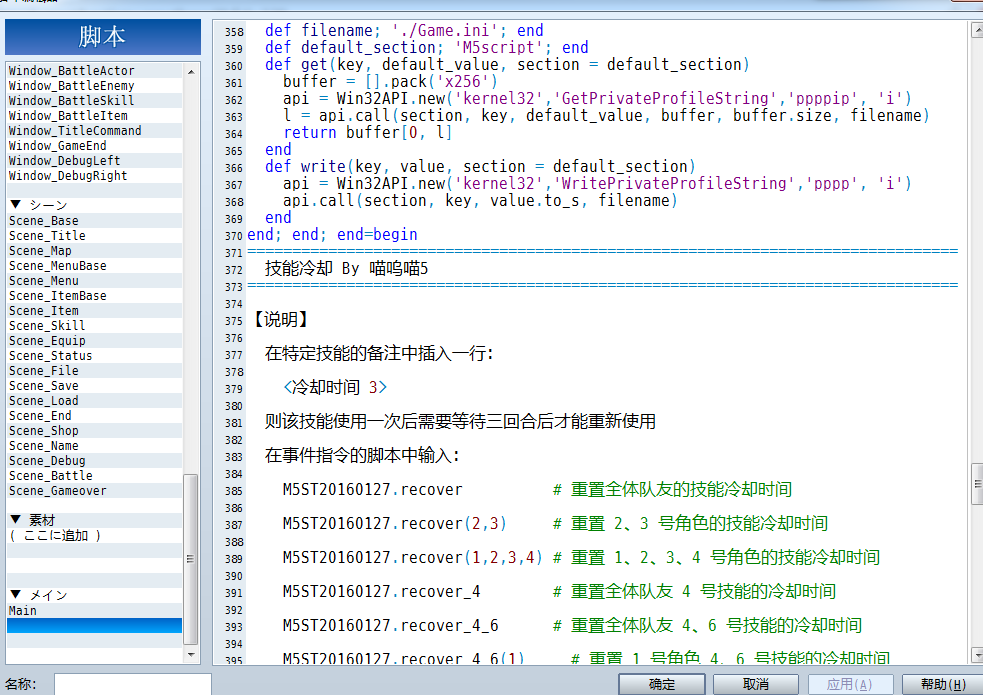
Task: Collapse the シーン section triangle
Action: [x=16, y=205]
